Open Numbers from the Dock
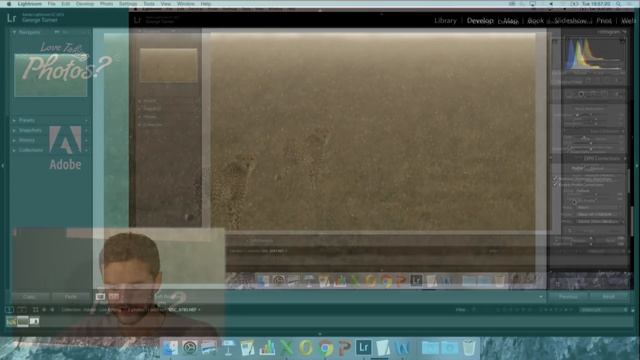This screenshot has width=640, height=360. click(x=267, y=348)
